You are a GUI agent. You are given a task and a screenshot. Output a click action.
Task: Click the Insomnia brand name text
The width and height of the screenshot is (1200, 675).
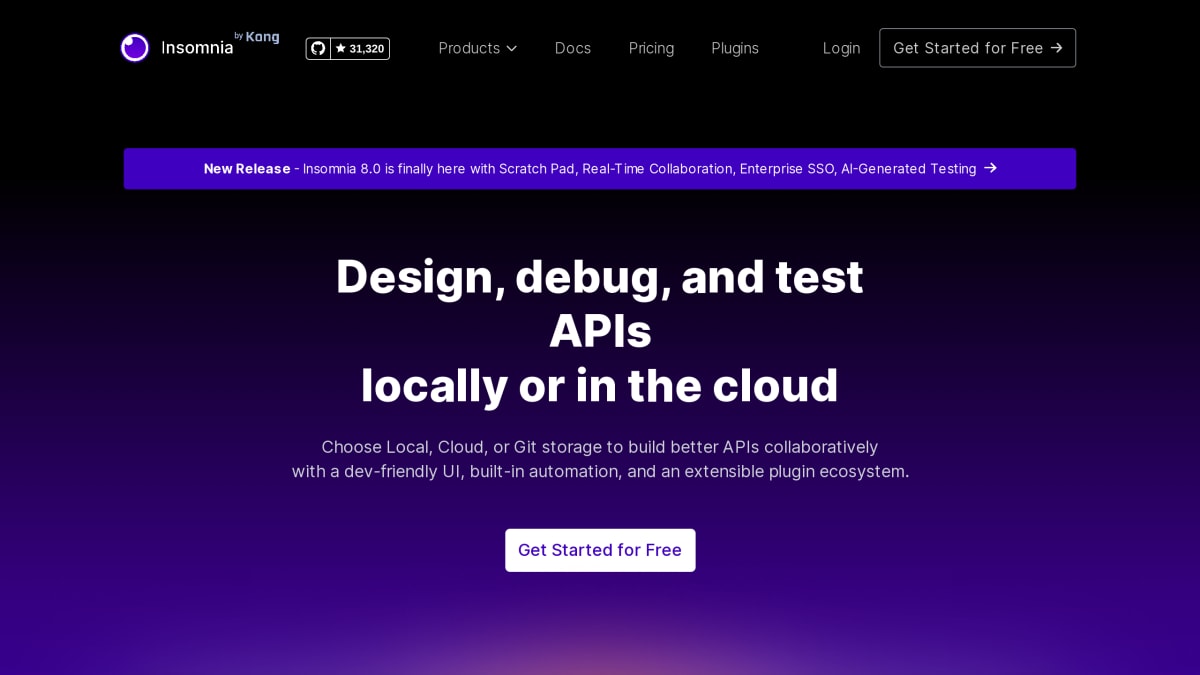coord(197,48)
